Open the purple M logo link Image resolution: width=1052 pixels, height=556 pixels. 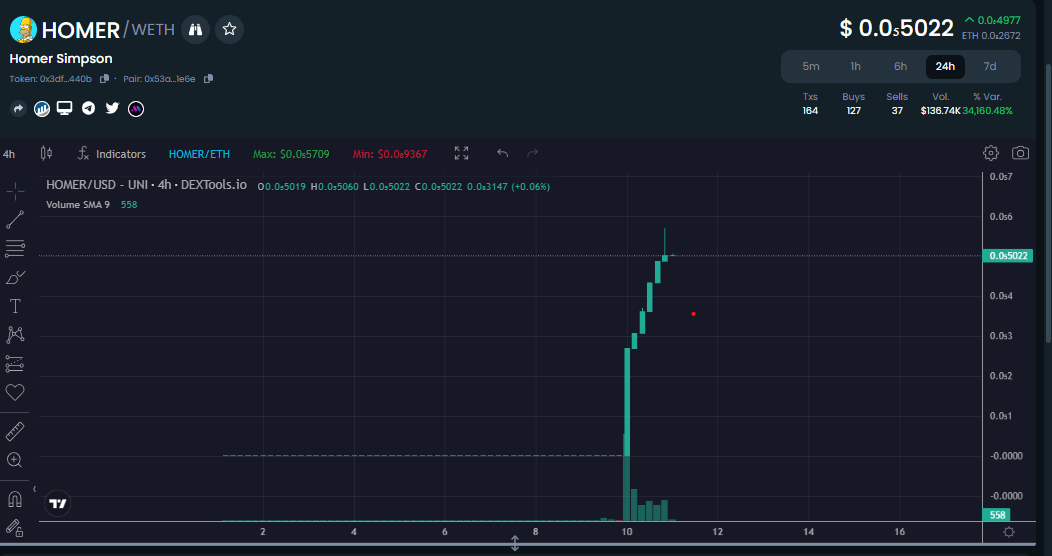pos(136,109)
